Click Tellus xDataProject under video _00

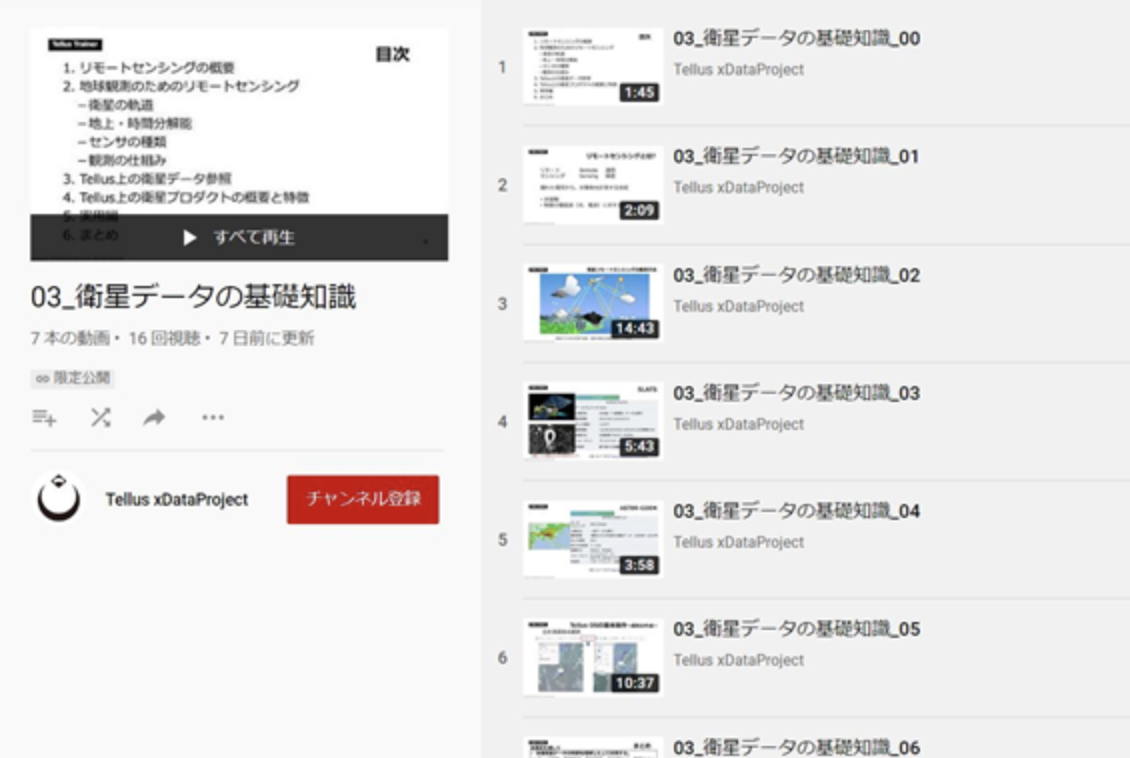click(739, 70)
